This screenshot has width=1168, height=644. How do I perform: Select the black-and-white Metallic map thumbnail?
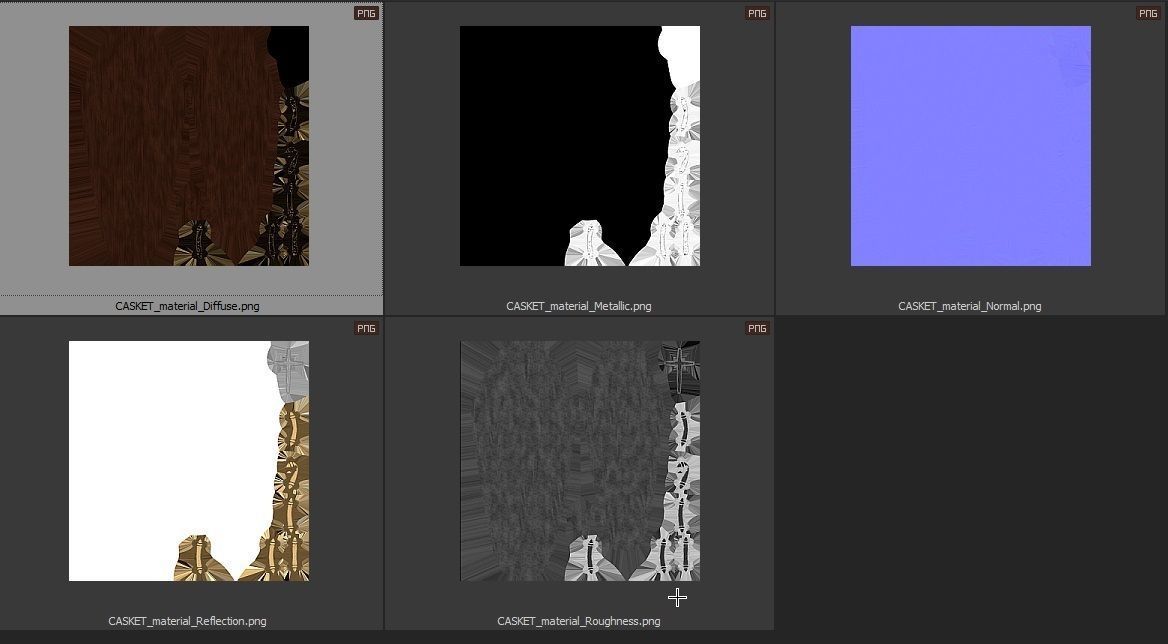pyautogui.click(x=579, y=146)
